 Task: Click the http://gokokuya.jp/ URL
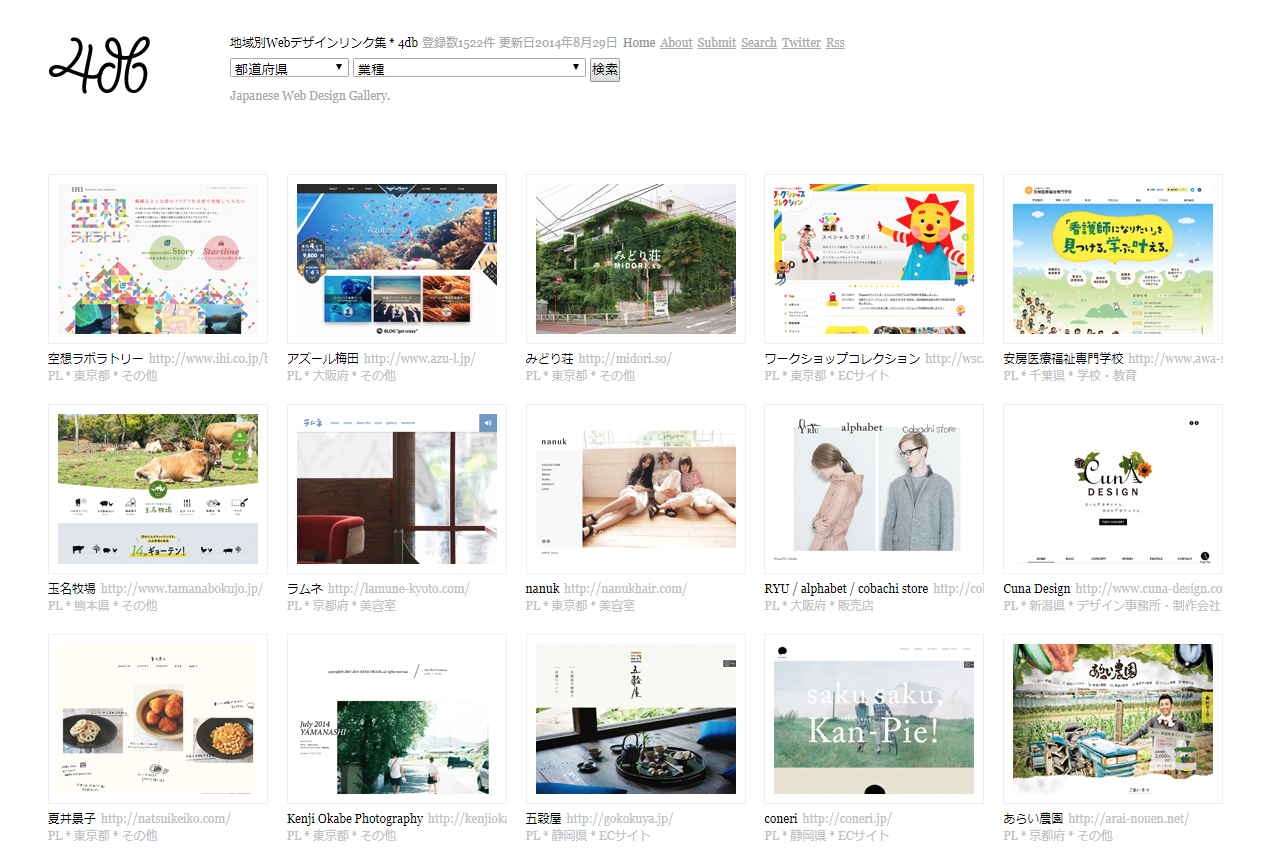point(620,819)
